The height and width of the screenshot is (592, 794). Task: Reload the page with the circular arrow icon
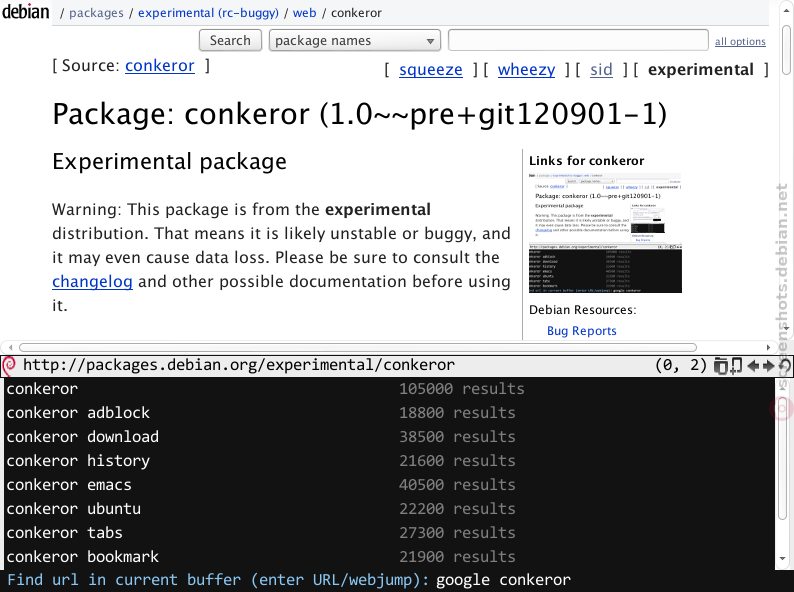784,366
